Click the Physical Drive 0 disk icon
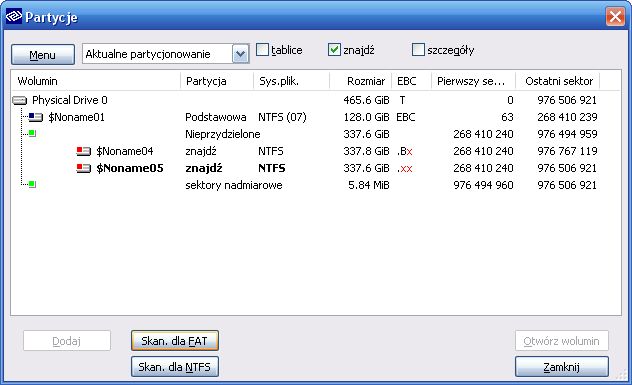Screen dimensions: 632x385 pos(19,100)
